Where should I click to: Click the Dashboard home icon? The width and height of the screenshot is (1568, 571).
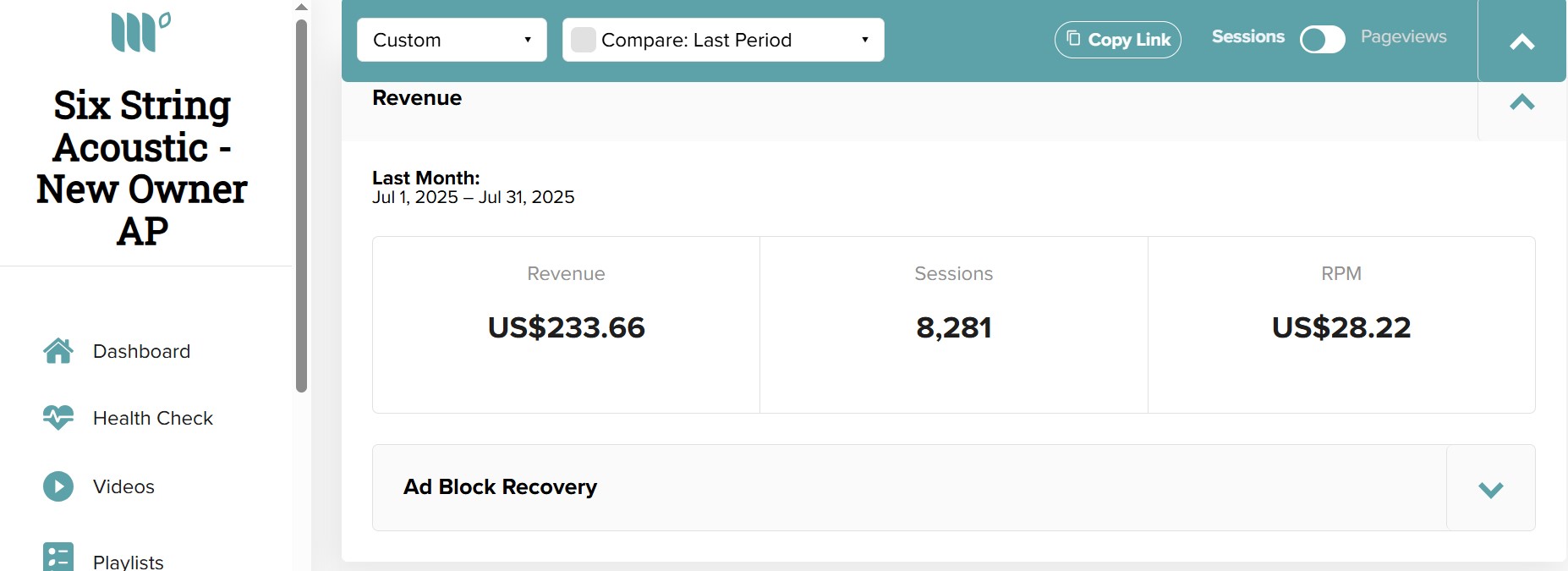pyautogui.click(x=58, y=351)
